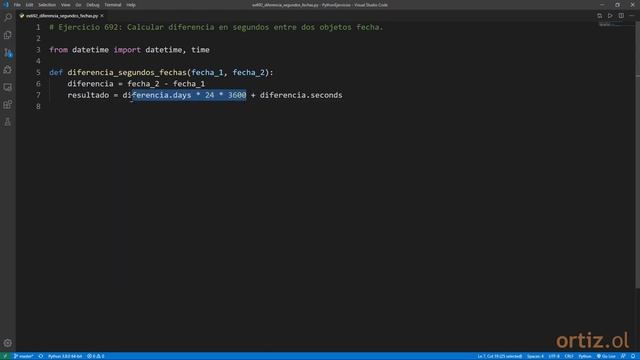This screenshot has height=360, width=640.
Task: Open the Terminal menu
Action: tap(113, 5)
